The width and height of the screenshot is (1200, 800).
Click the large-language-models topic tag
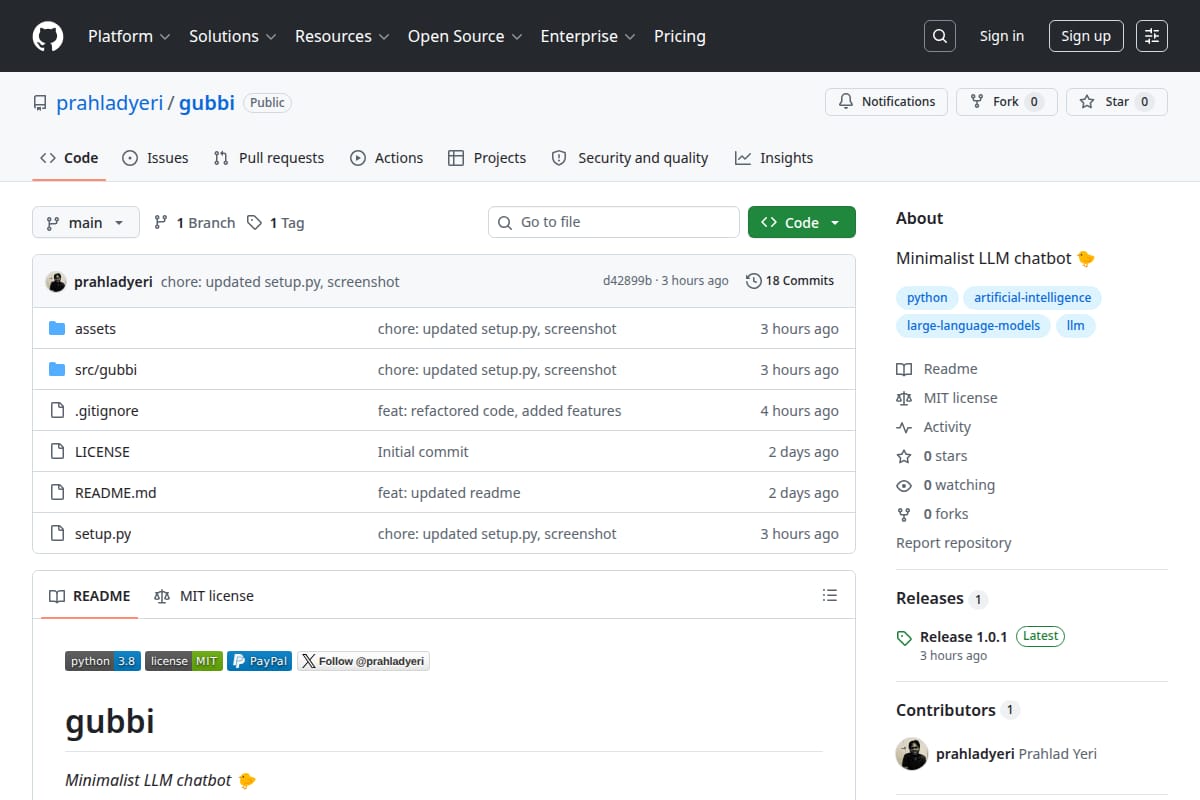(x=974, y=326)
